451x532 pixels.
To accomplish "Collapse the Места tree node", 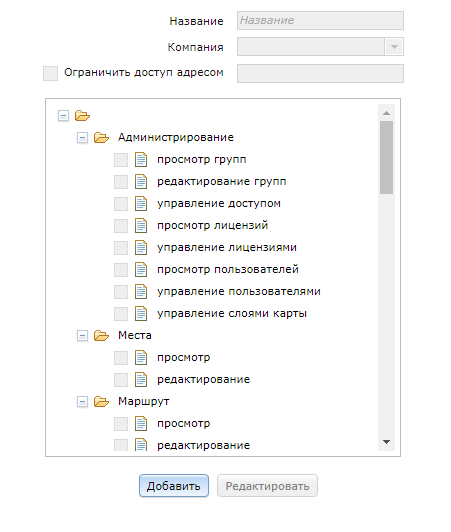I will point(82,336).
